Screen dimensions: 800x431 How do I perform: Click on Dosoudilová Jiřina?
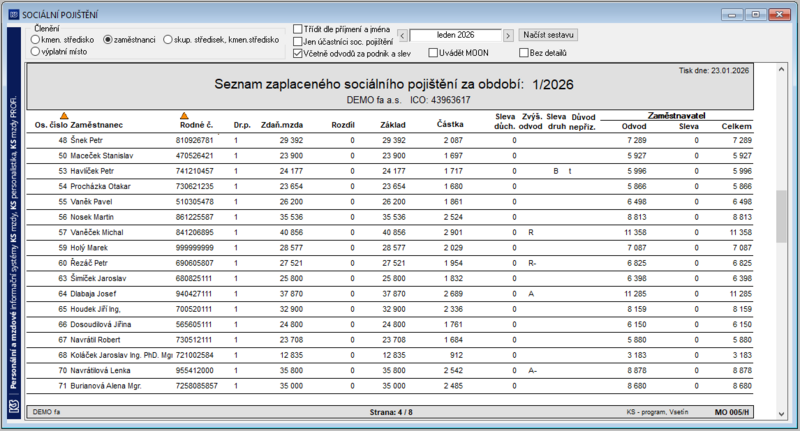101,324
